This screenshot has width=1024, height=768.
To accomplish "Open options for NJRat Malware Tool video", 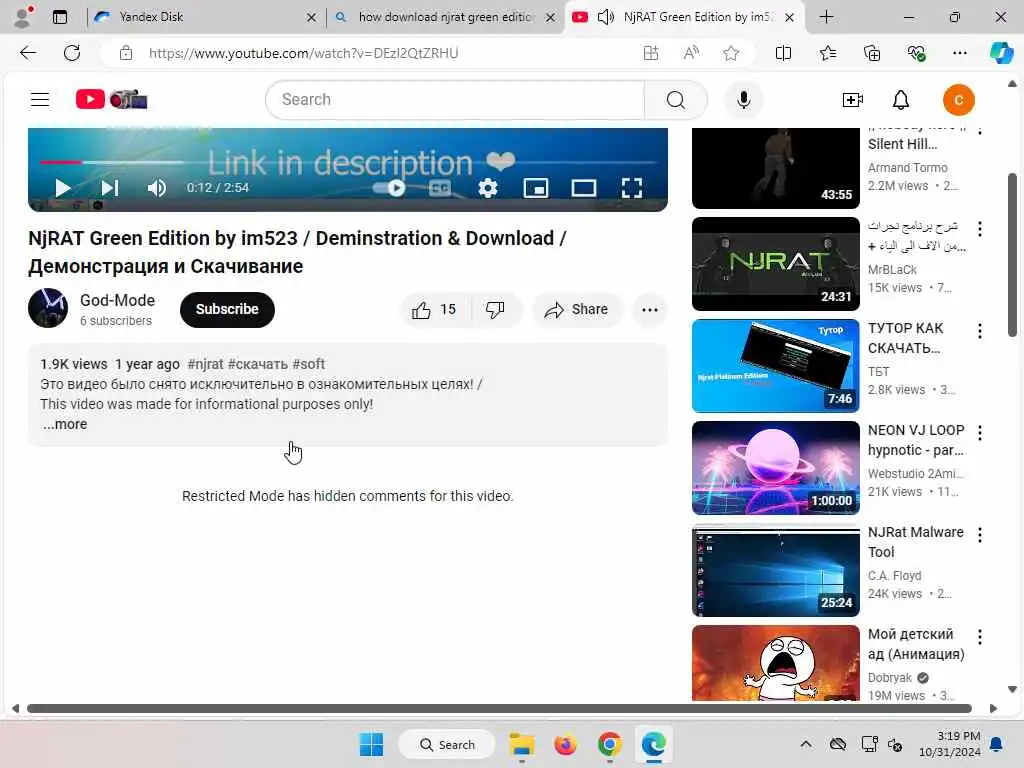I will [980, 535].
